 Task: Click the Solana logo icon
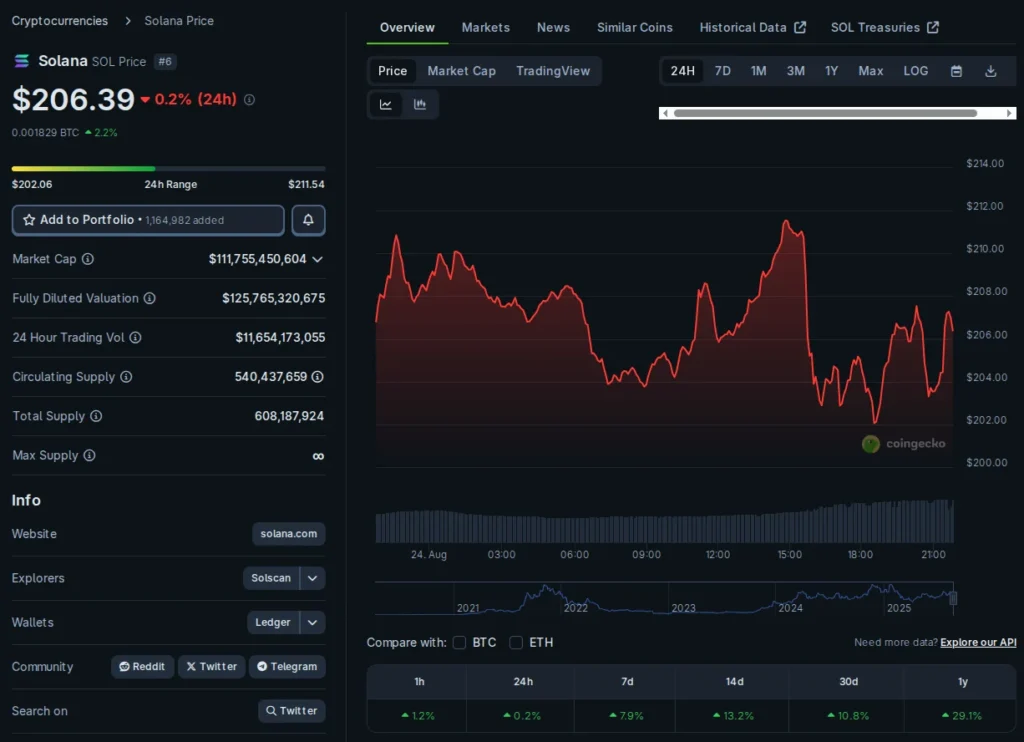click(22, 61)
